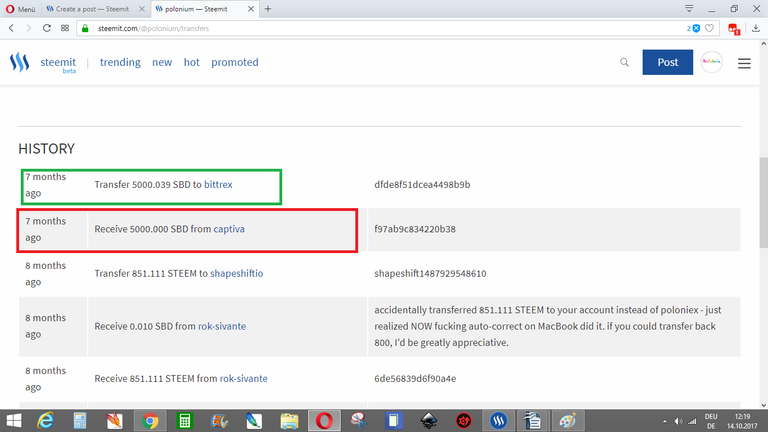Expand the hamburger side menu
The height and width of the screenshot is (432, 768).
(x=744, y=63)
